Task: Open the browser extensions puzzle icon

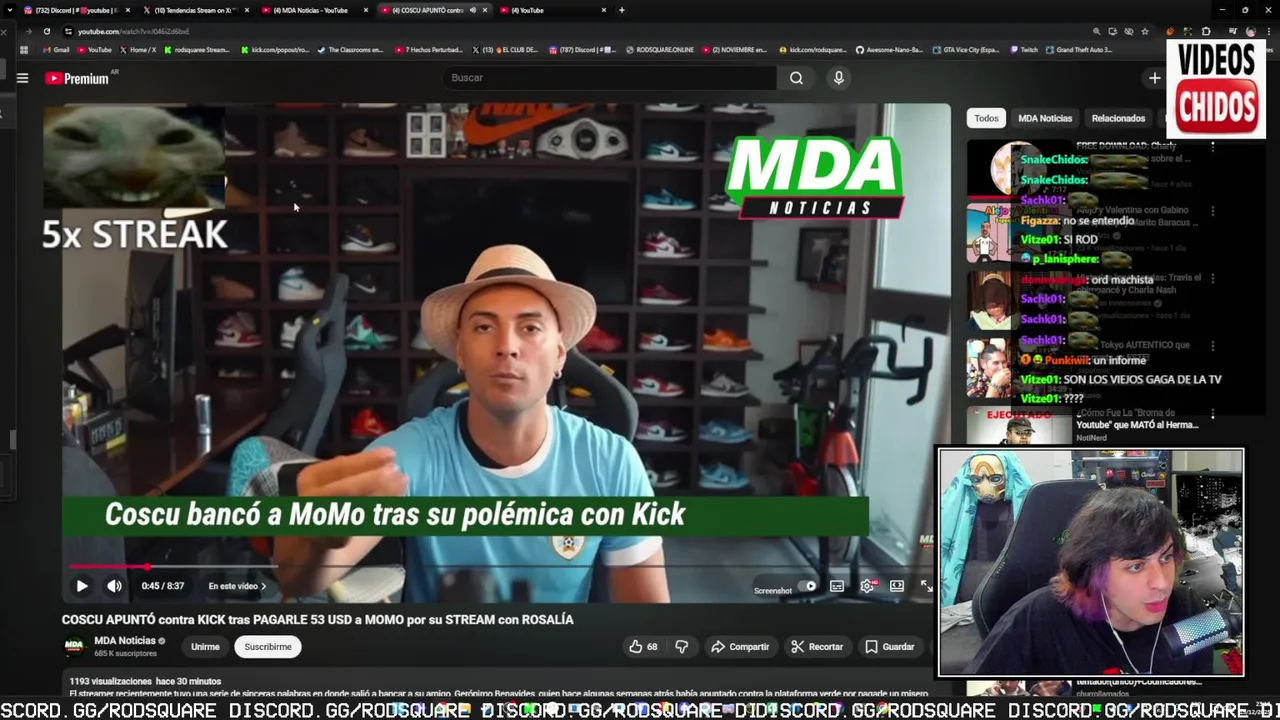Action: [x=1205, y=31]
